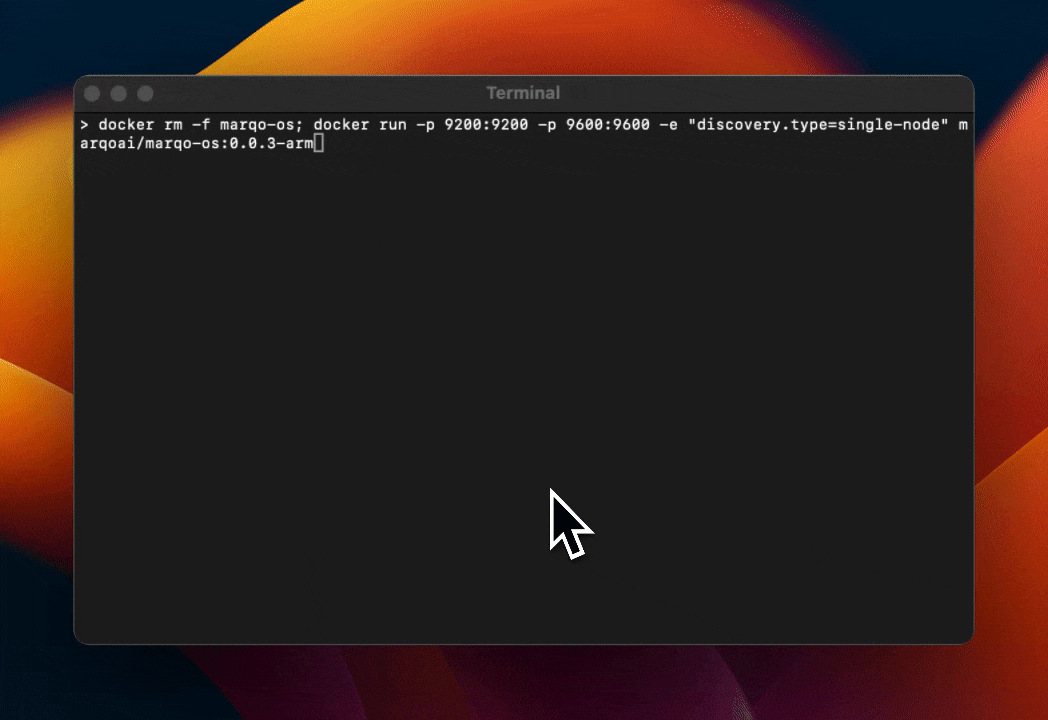Click the "9200:9200" port mapping
1048x720 pixels.
pos(486,126)
